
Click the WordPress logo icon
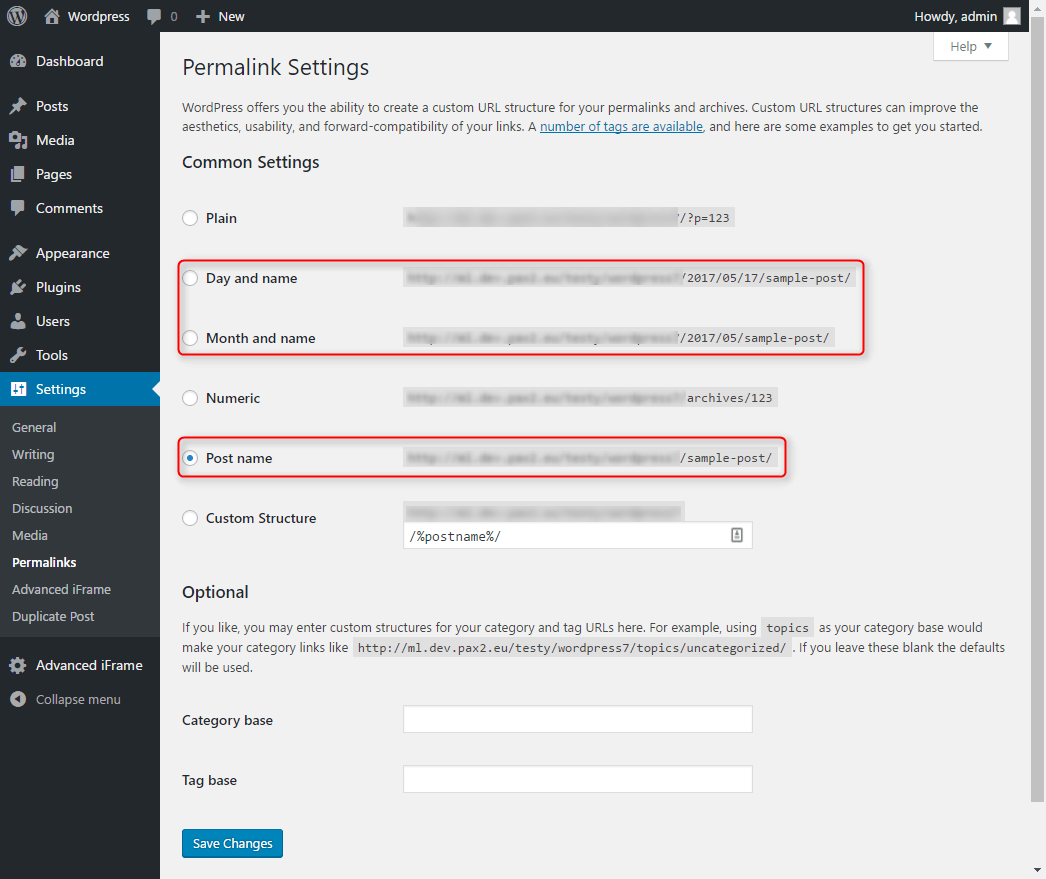tap(17, 16)
